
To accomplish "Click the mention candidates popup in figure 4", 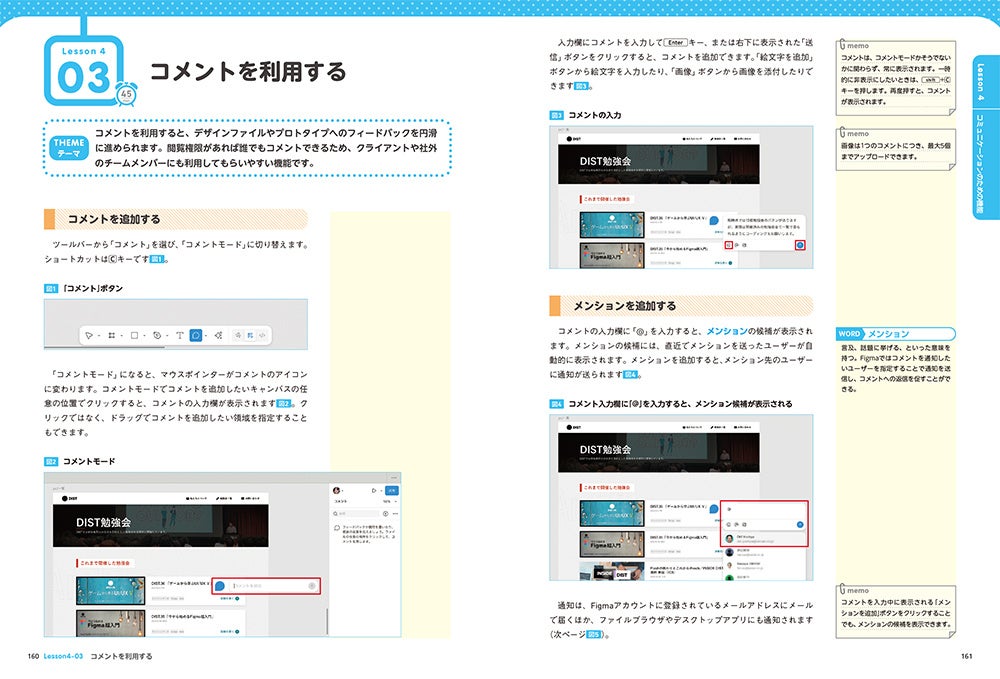I will (764, 556).
